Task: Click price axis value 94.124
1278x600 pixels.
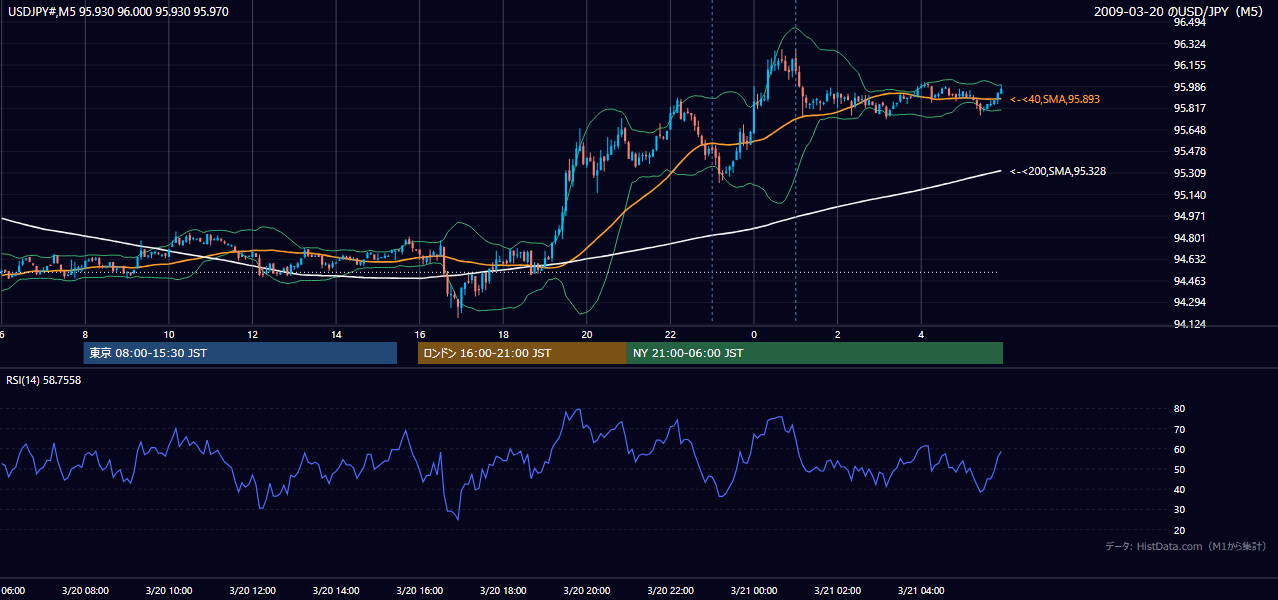Action: click(1188, 323)
